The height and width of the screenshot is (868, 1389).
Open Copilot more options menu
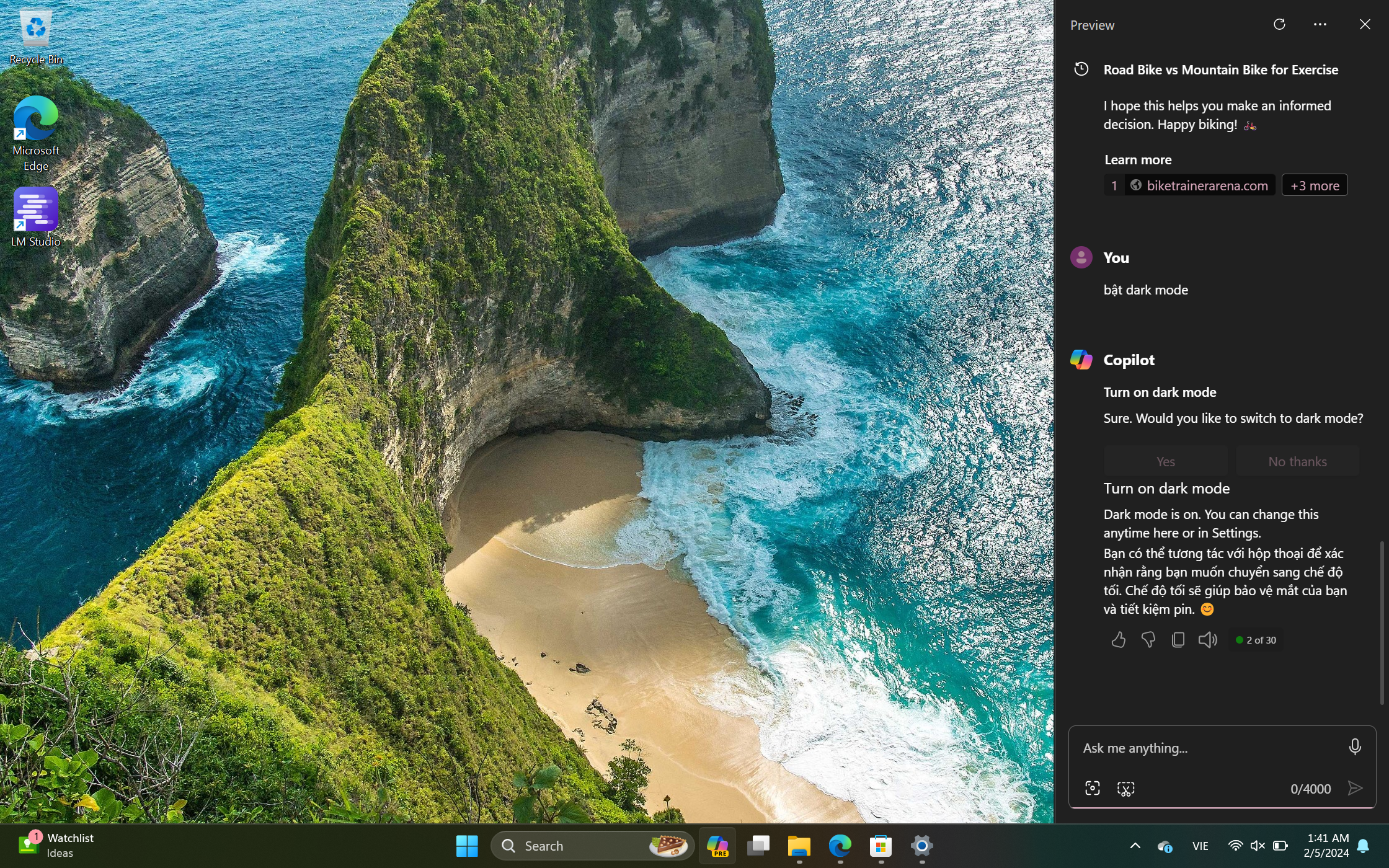pos(1320,25)
